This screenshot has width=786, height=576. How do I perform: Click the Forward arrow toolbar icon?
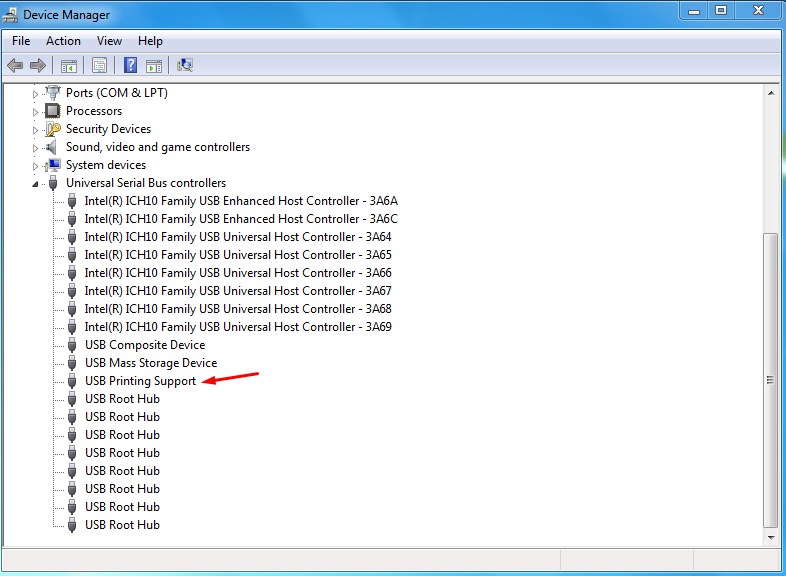coord(38,65)
